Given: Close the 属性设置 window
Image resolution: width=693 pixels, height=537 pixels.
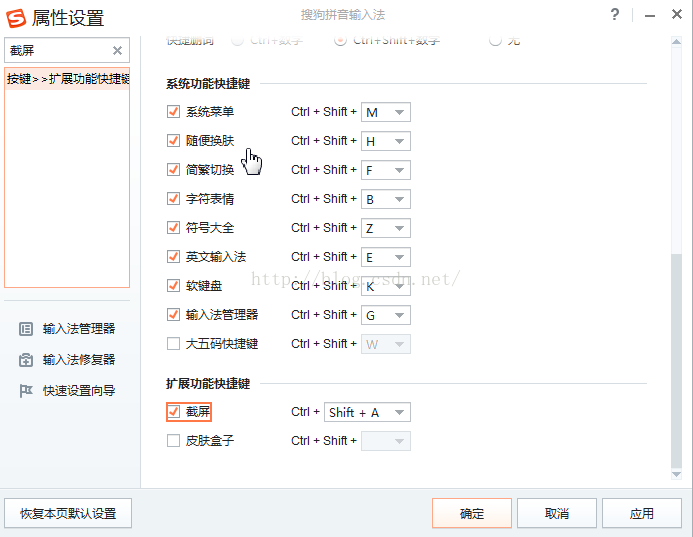Looking at the screenshot, I should [x=677, y=15].
